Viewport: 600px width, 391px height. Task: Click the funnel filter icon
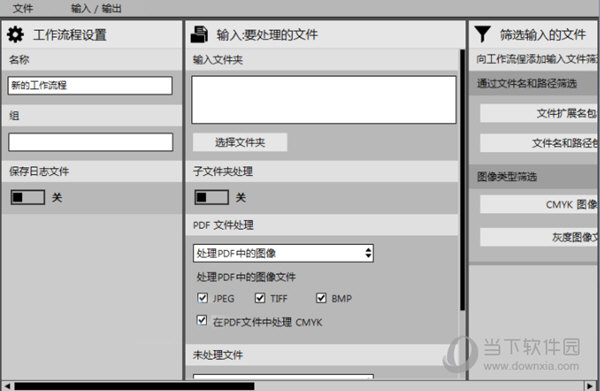click(483, 34)
